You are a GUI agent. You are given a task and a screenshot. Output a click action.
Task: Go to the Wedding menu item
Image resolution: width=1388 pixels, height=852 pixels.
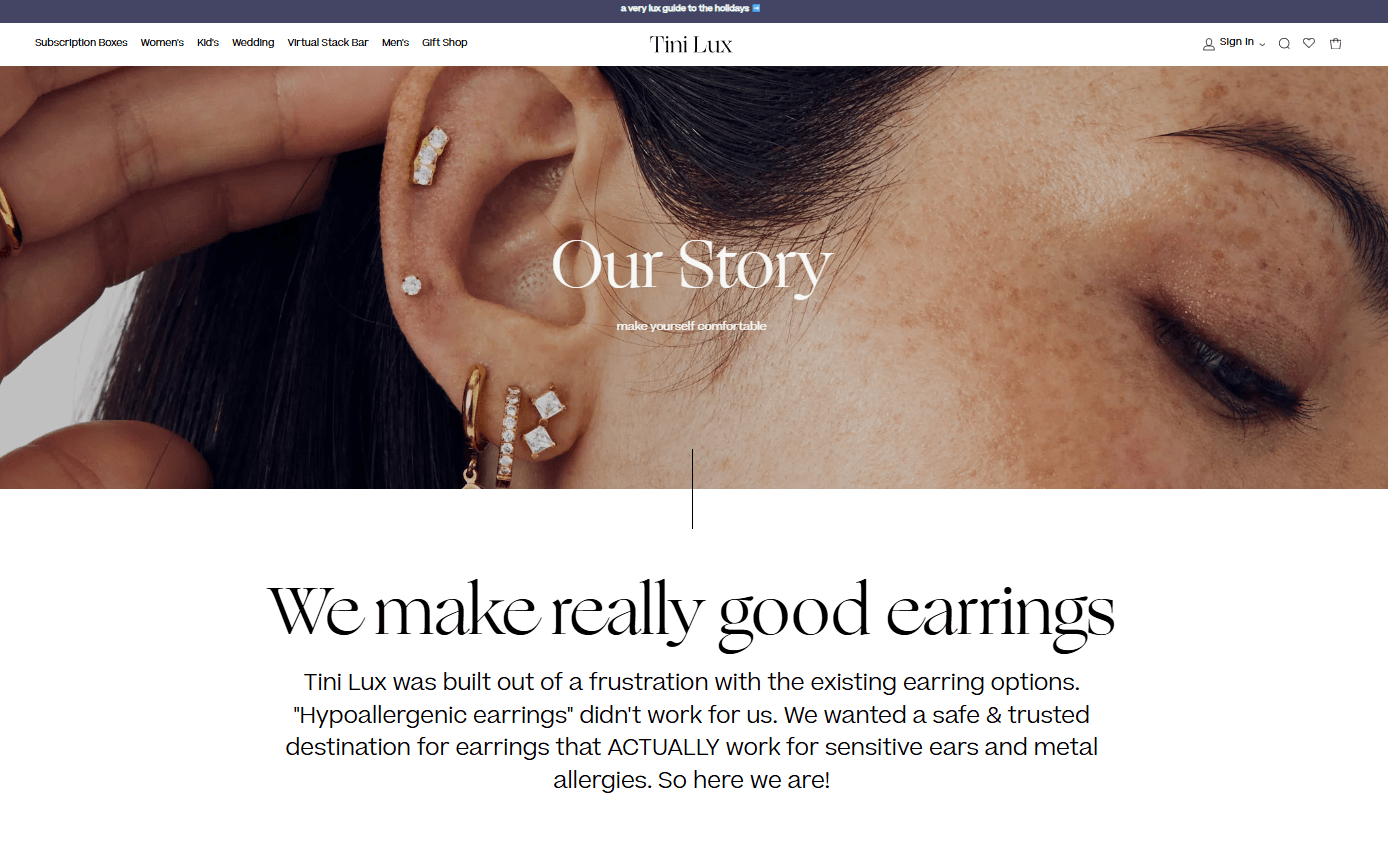[253, 43]
